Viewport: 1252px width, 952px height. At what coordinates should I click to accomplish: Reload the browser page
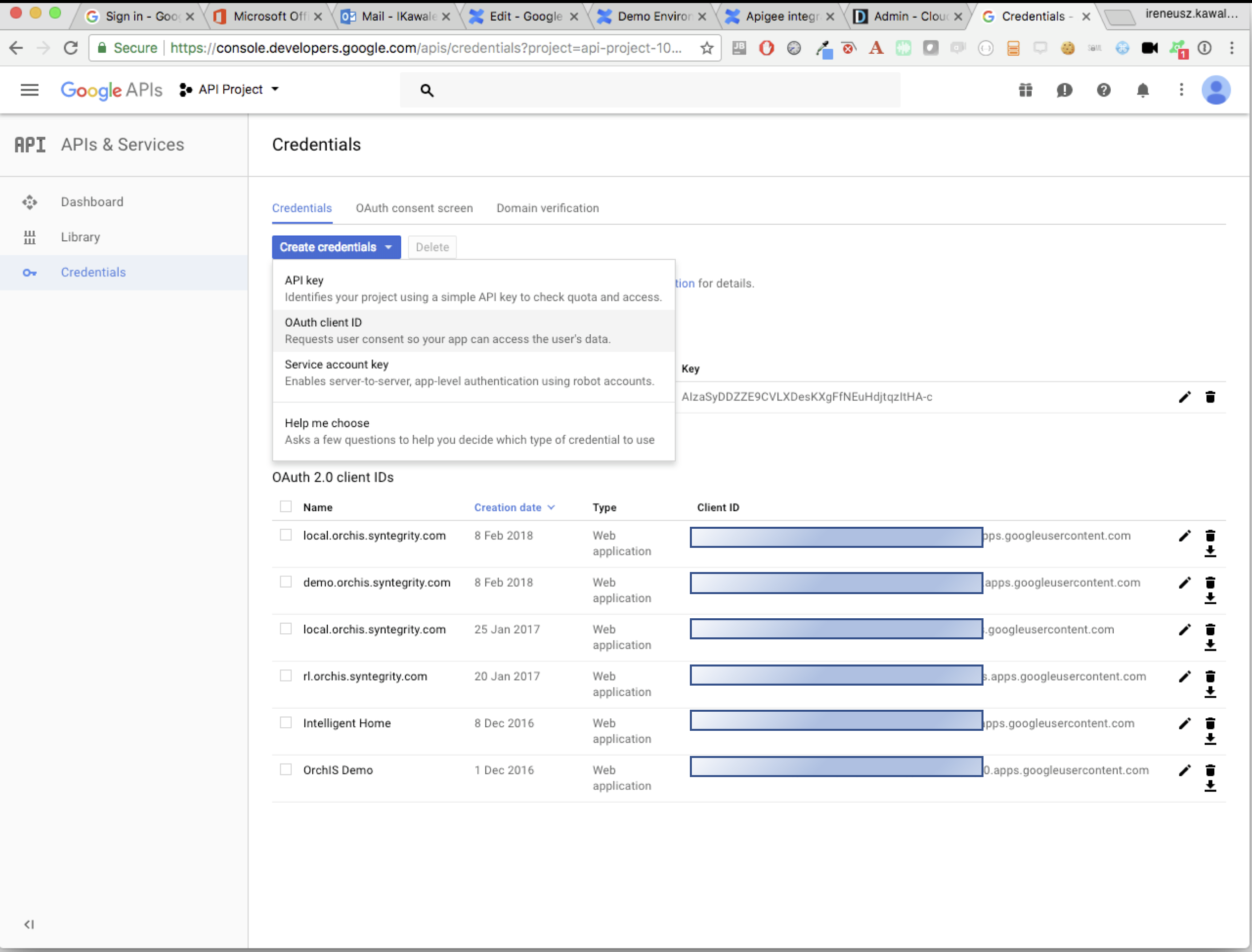click(70, 48)
